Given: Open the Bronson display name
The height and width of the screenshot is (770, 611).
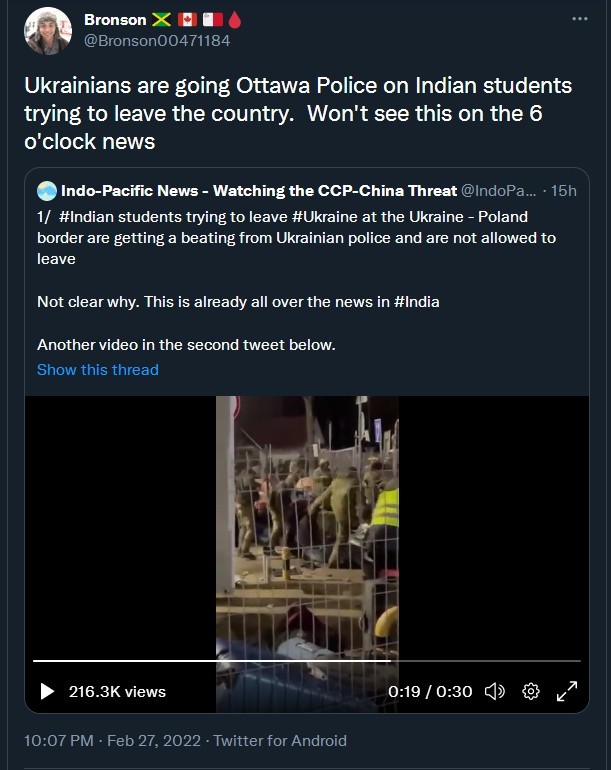Looking at the screenshot, I should tap(115, 20).
